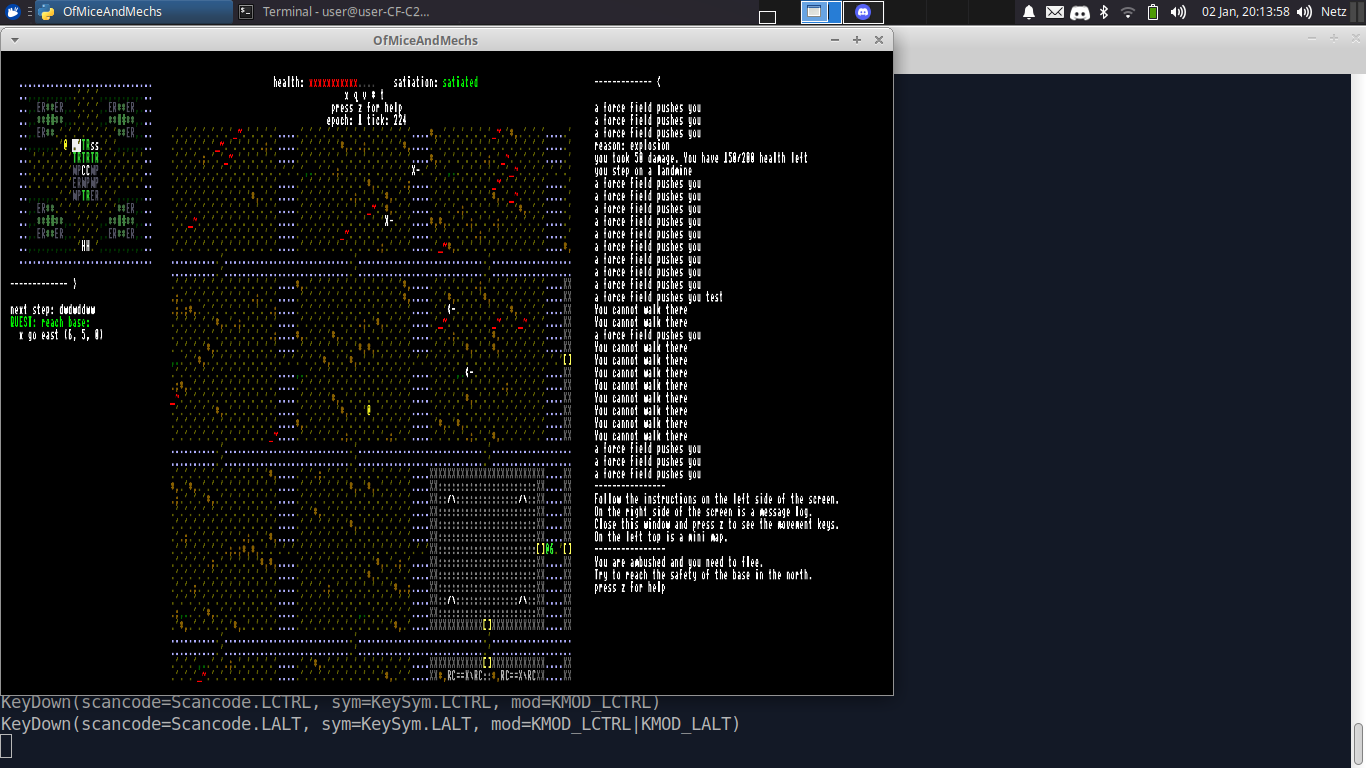Open the Discord tray icon beside the envelope
The image size is (1366, 768).
pos(1079,12)
